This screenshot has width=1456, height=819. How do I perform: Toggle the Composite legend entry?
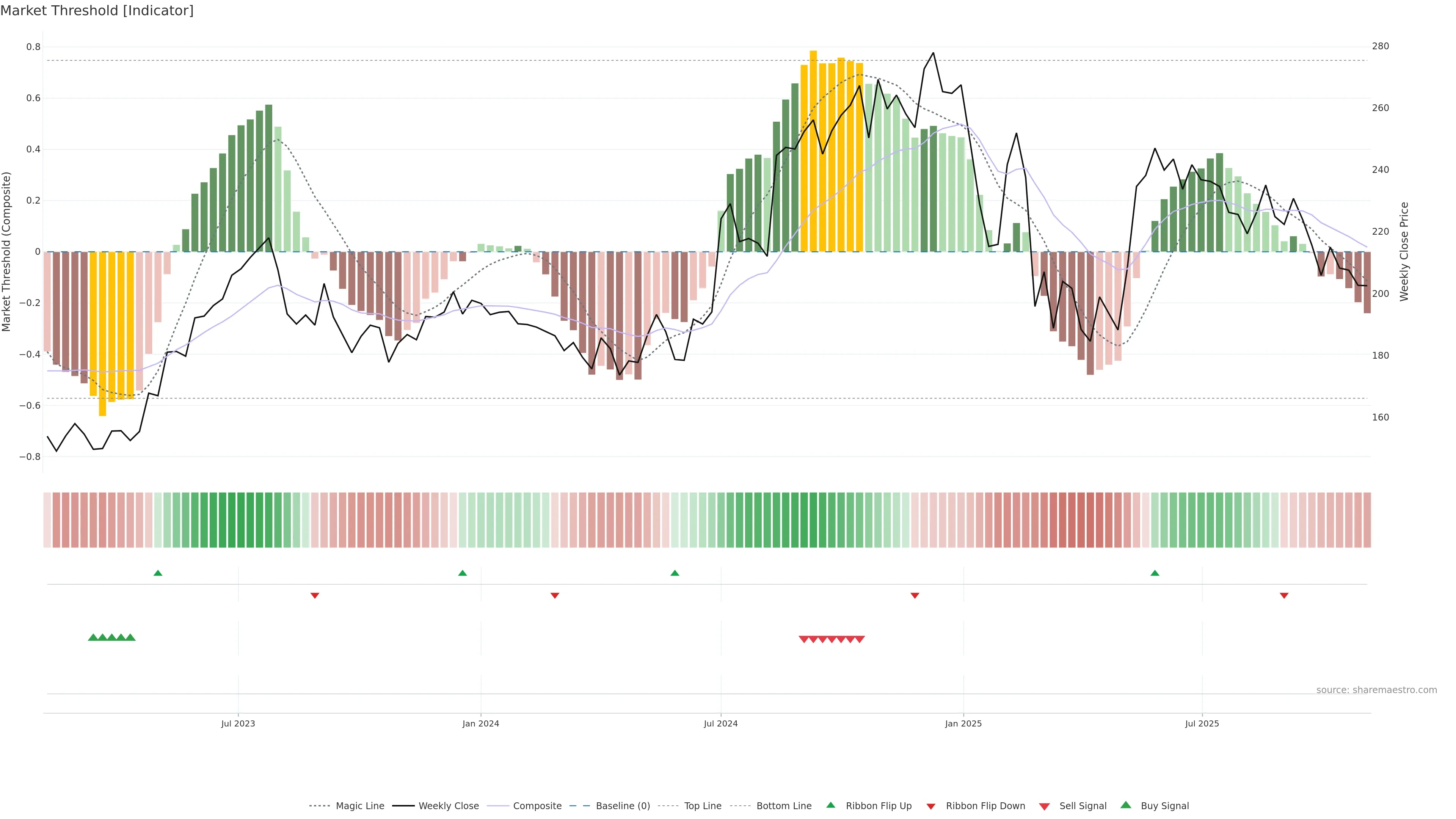point(537,806)
